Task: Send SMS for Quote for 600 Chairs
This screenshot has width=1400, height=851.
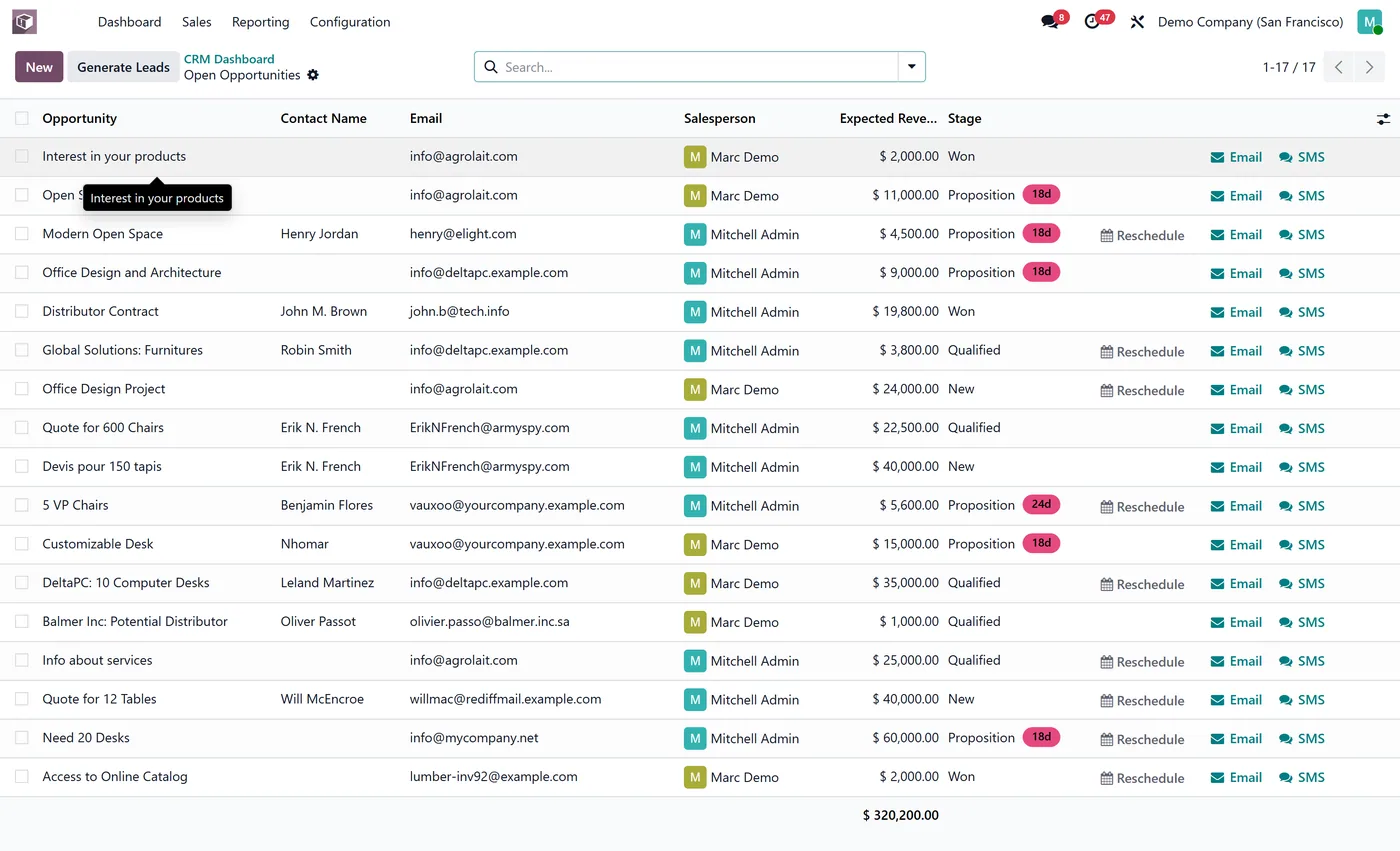Action: coord(1302,428)
